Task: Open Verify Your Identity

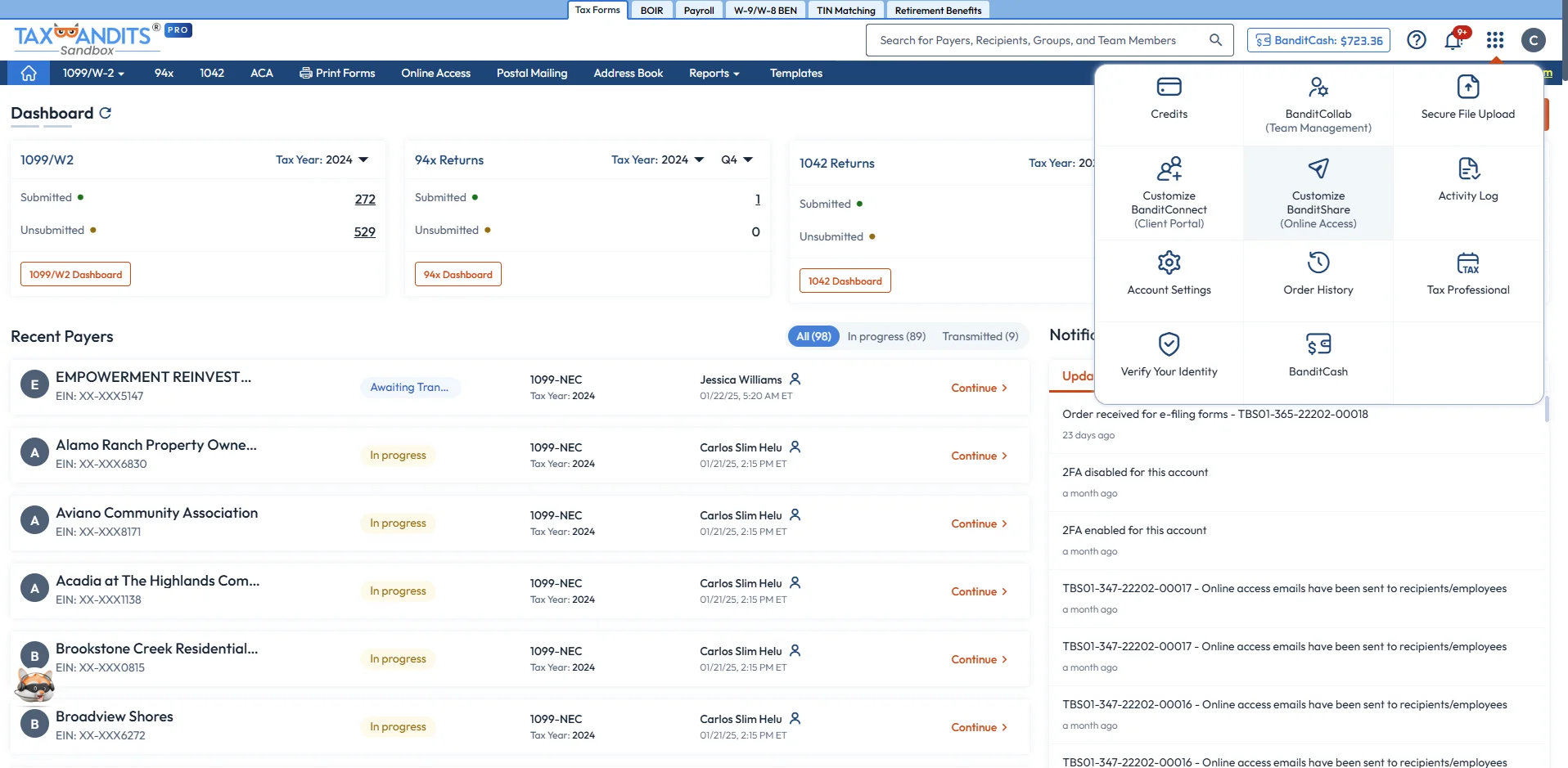Action: tap(1169, 356)
